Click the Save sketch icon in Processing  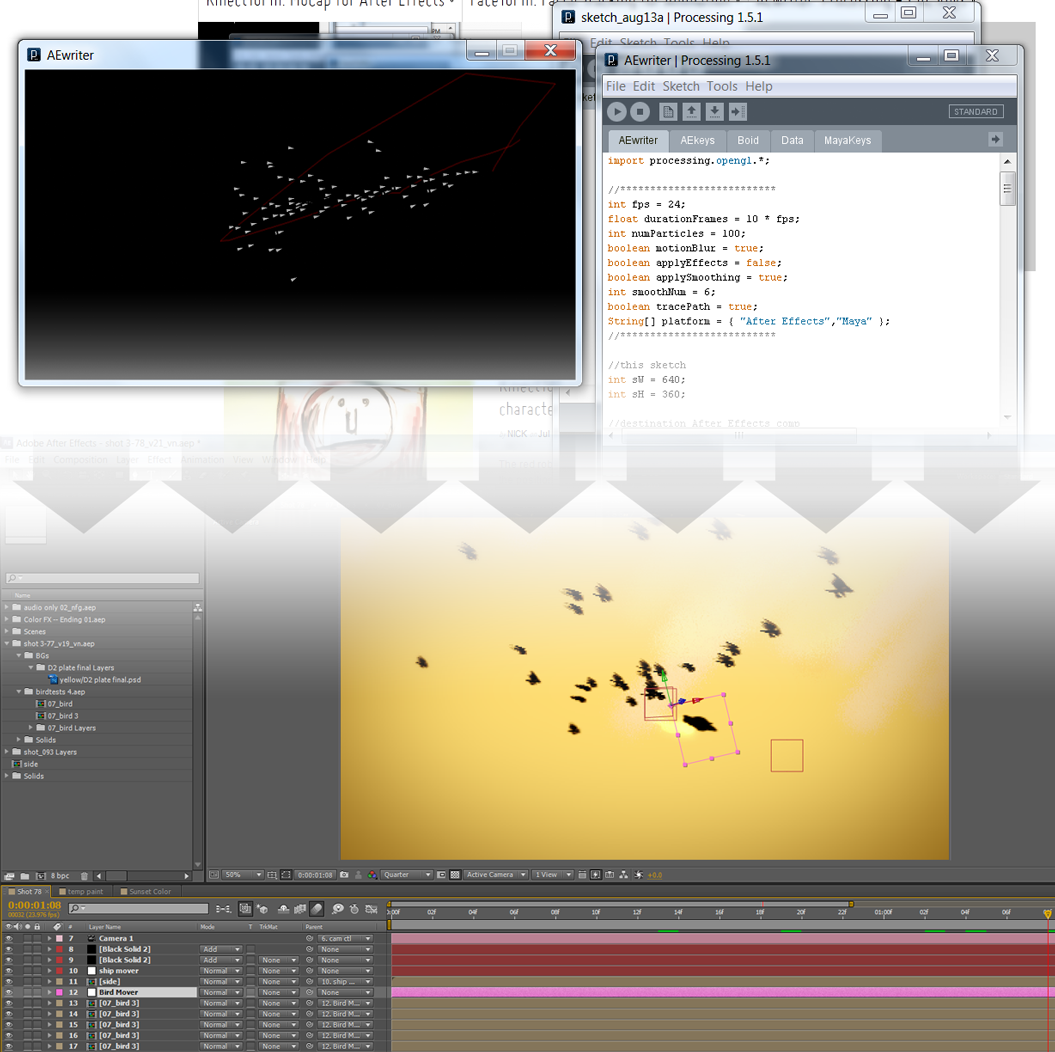pyautogui.click(x=715, y=112)
